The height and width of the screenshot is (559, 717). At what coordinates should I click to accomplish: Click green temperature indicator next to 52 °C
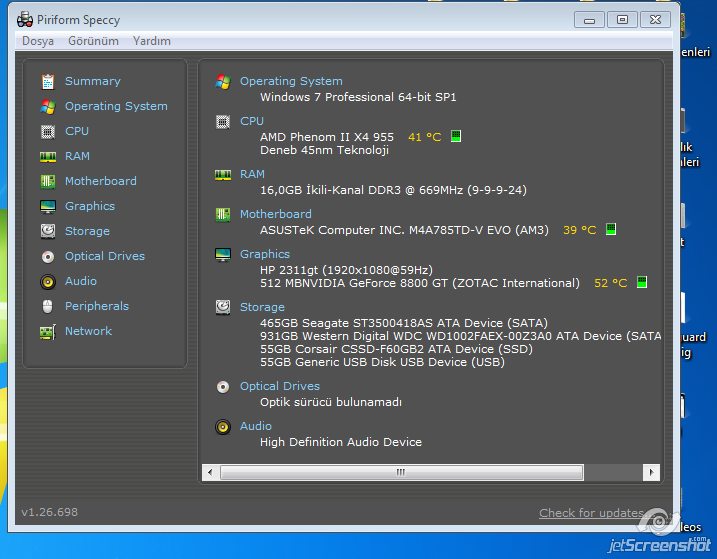(x=642, y=282)
